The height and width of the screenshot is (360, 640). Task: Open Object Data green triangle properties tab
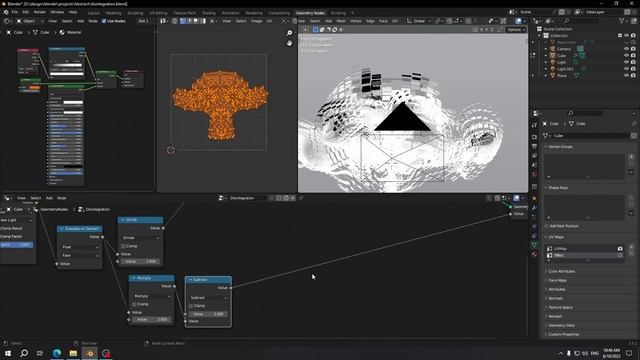pos(534,244)
